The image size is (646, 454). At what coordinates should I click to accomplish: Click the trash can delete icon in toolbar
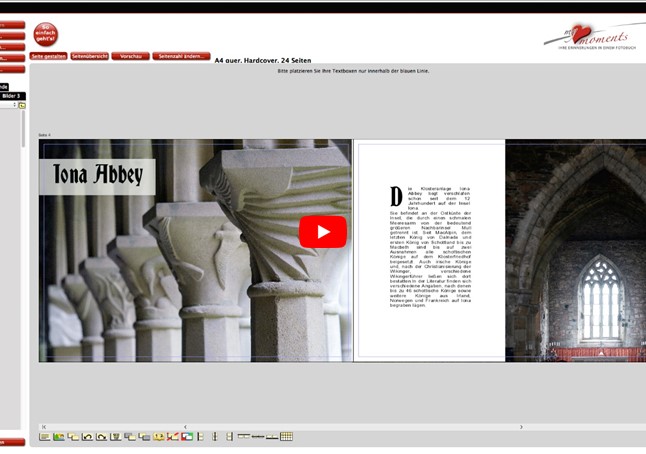115,437
